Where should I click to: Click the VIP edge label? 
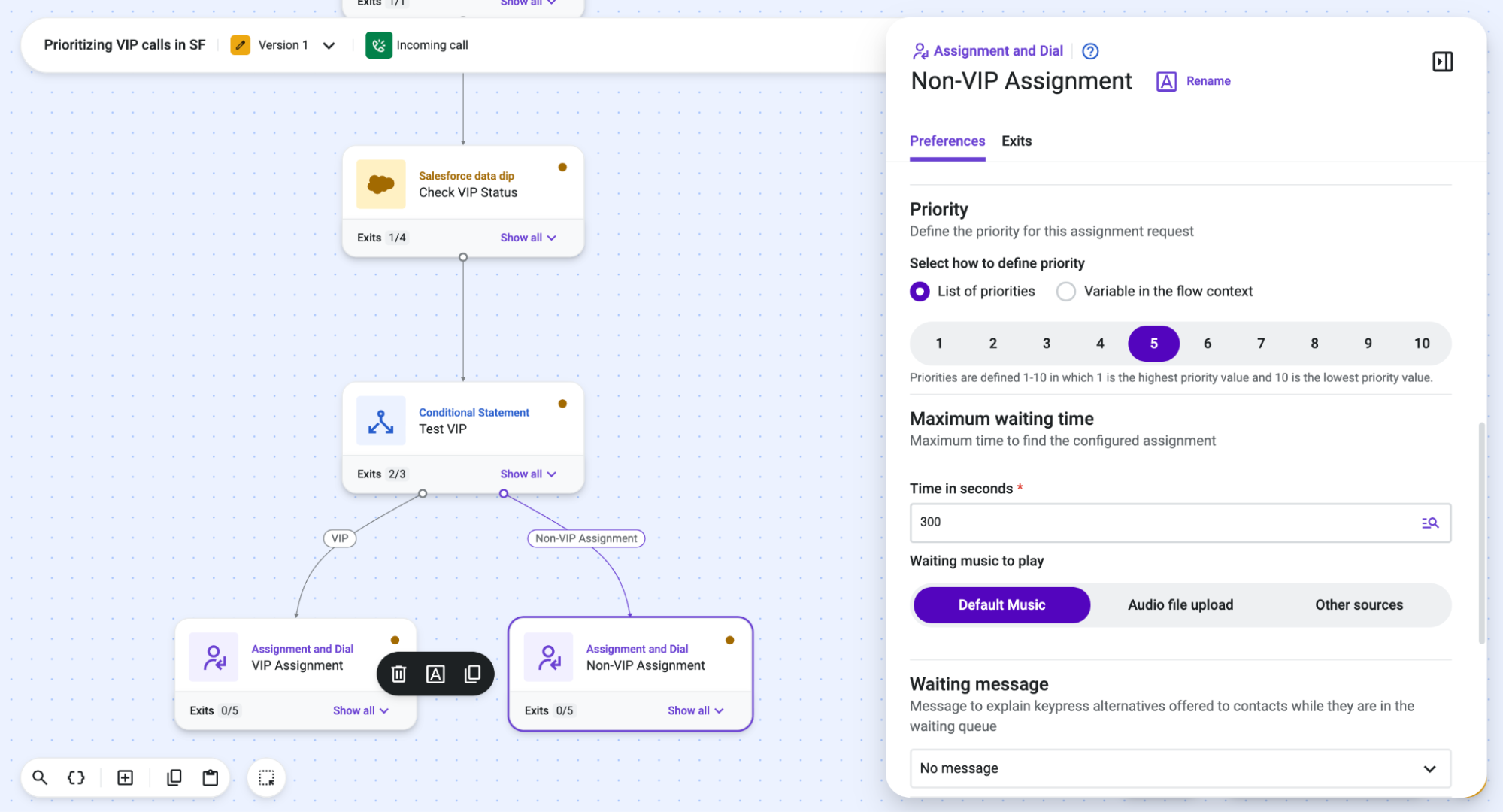tap(339, 538)
